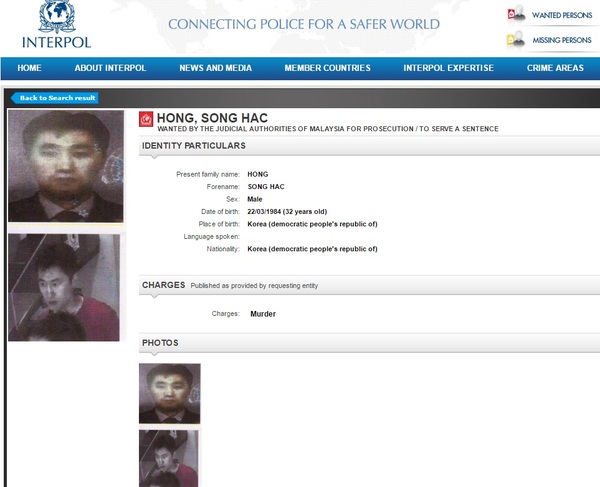Screen dimensions: 600x487
Task: Click the Wanted Persons icon
Action: tap(515, 15)
